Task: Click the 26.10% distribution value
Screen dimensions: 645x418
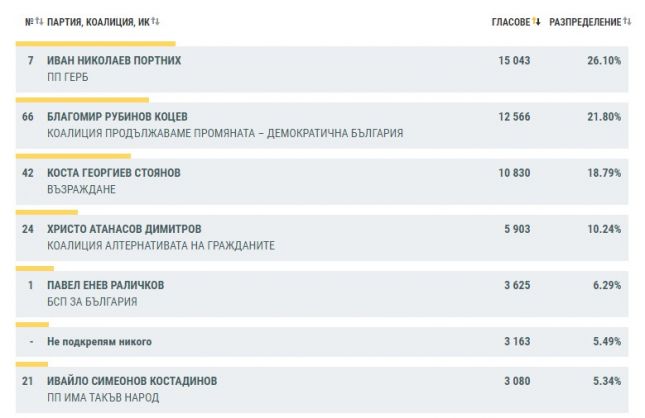Action: point(604,60)
